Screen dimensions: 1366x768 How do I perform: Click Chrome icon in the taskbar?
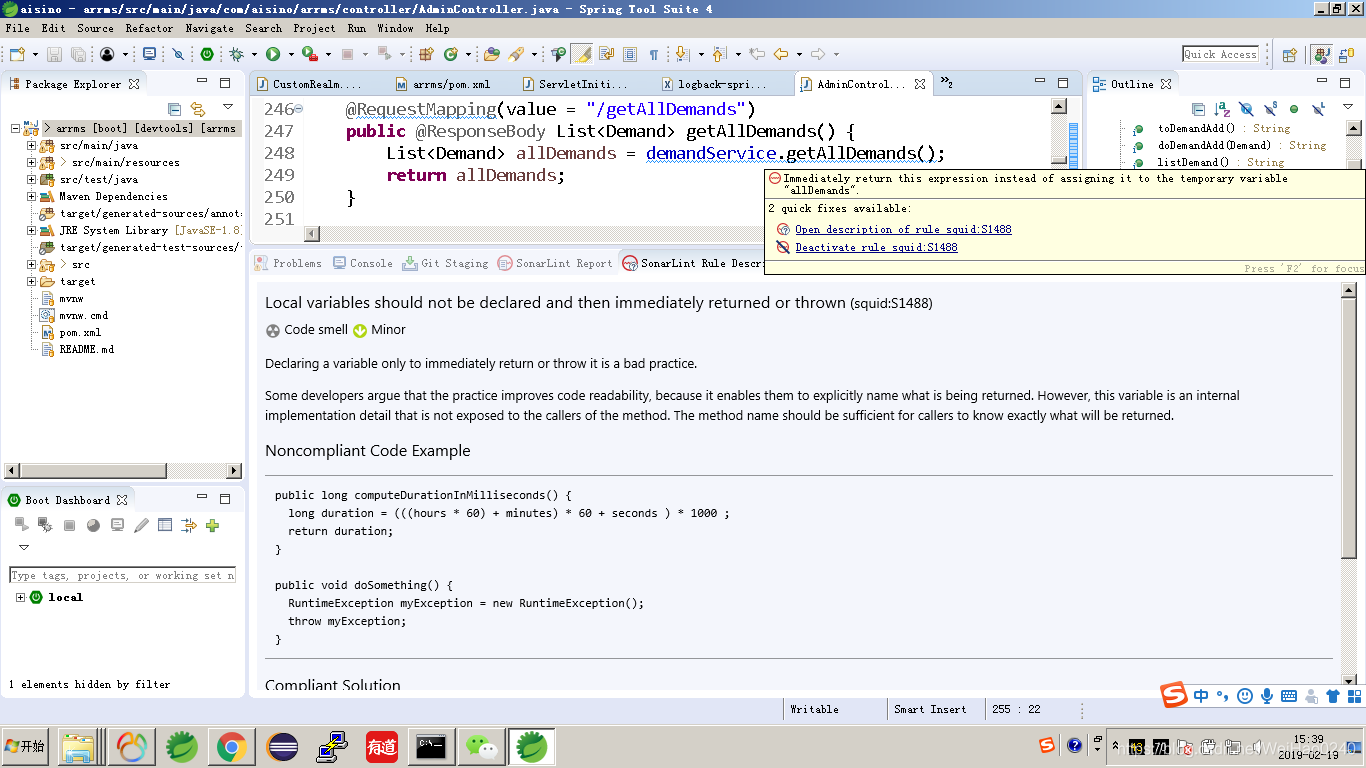[232, 746]
